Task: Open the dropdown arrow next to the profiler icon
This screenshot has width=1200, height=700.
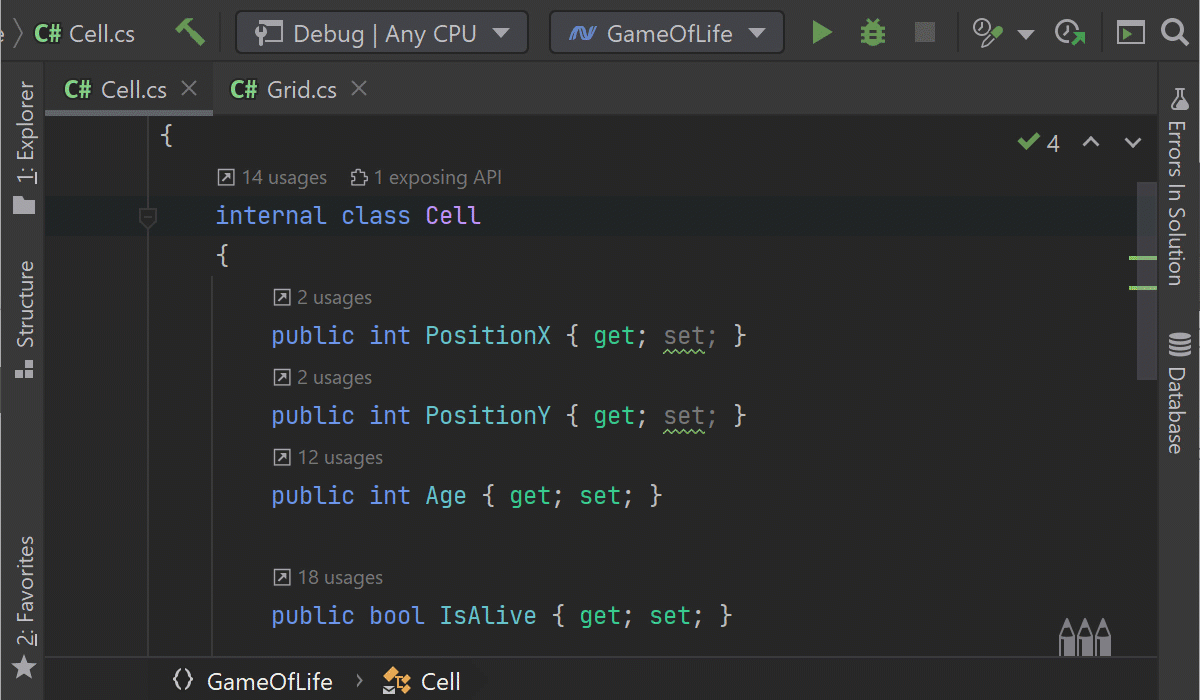Action: [1024, 32]
